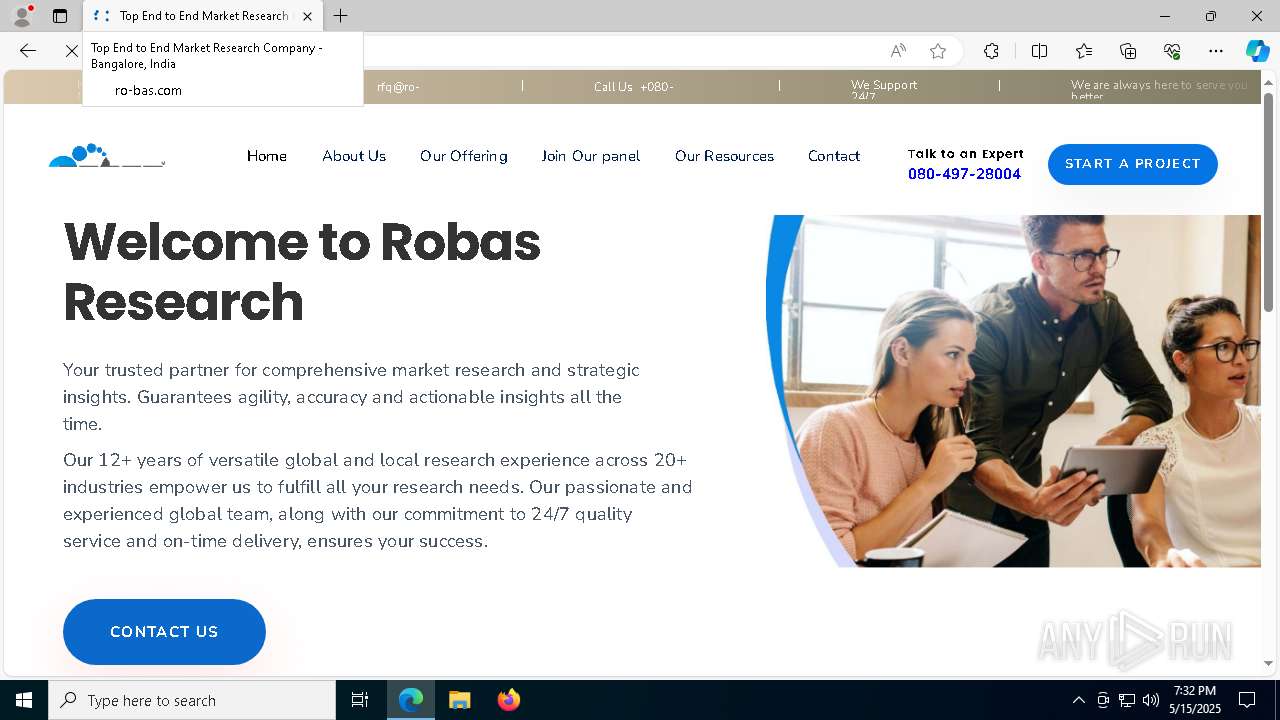
Task: Select Join Our panel menu item
Action: 591,156
